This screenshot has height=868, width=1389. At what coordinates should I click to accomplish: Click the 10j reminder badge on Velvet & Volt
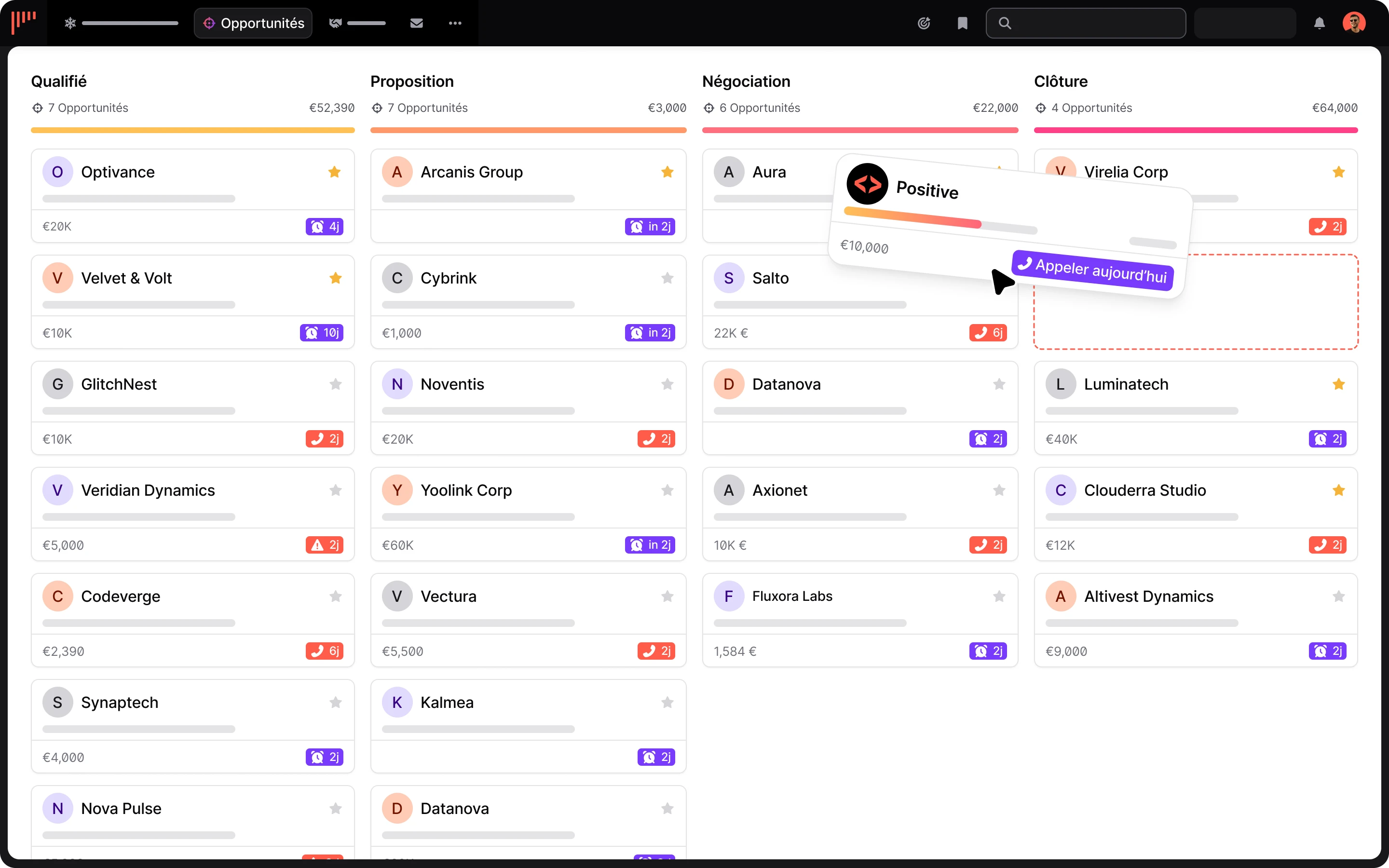(x=321, y=332)
